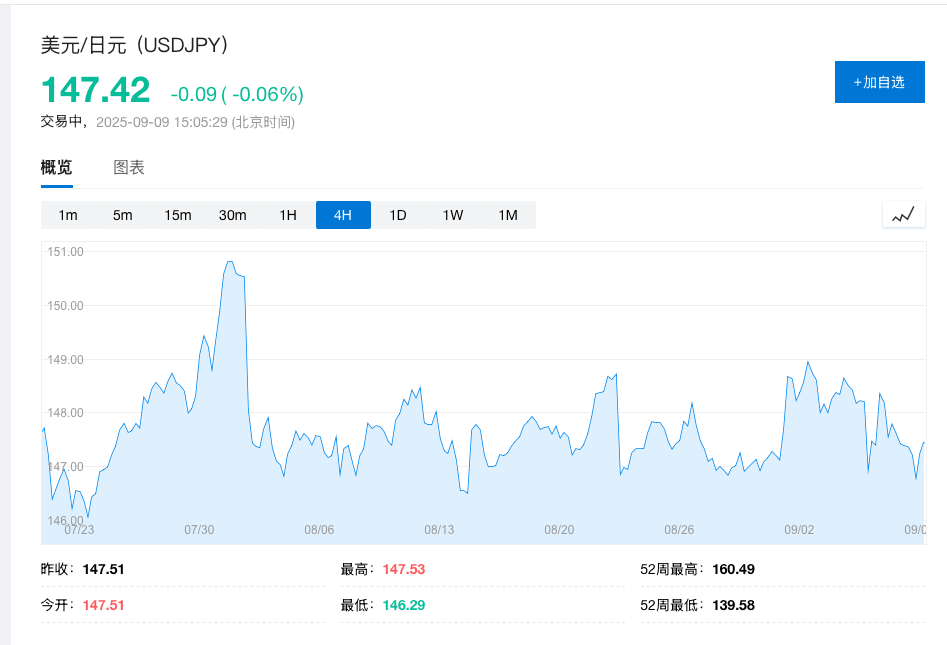The image size is (947, 645).
Task: Select the 1H timeframe
Action: point(288,215)
